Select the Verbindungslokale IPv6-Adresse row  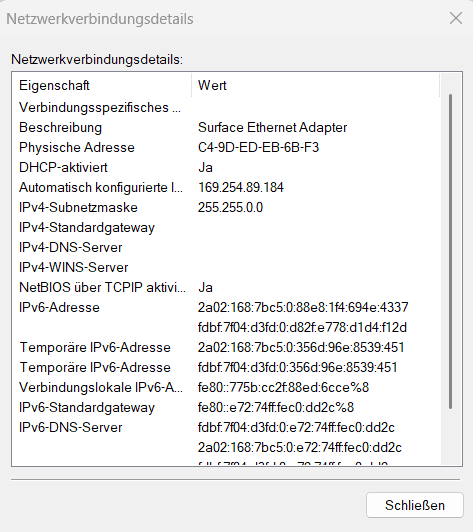(226, 387)
